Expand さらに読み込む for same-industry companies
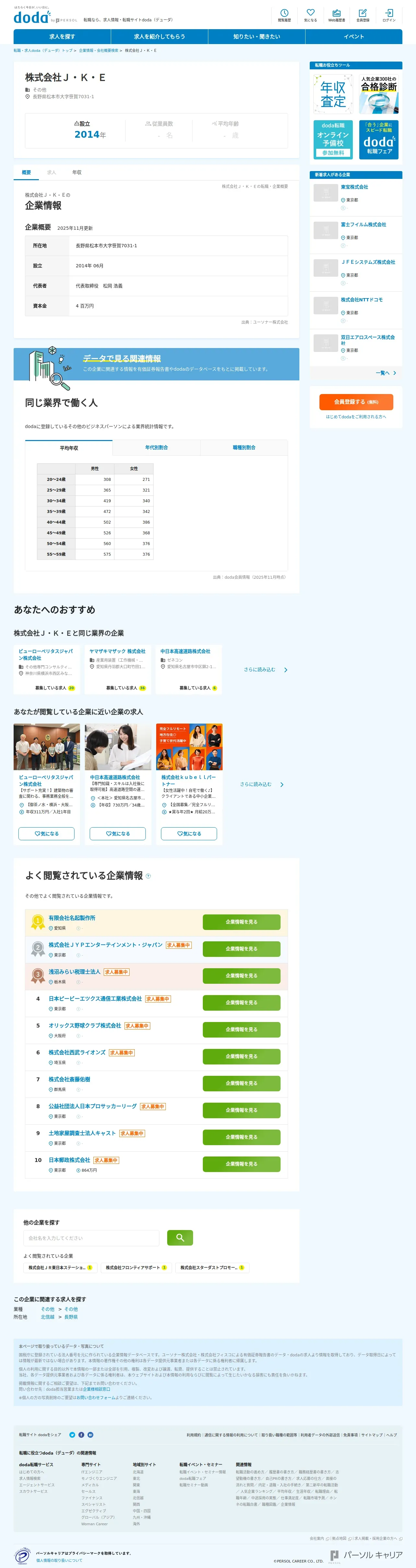The image size is (416, 1568). [x=266, y=669]
